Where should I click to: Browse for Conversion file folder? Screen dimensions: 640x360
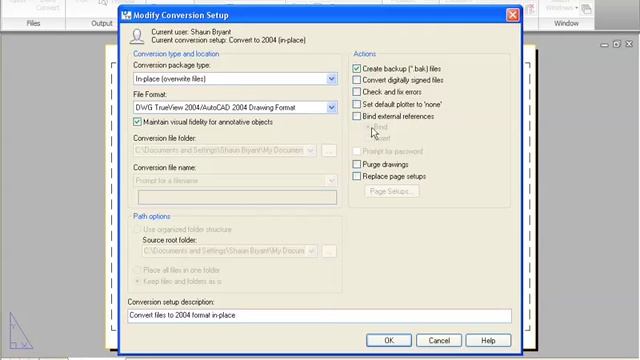329,151
